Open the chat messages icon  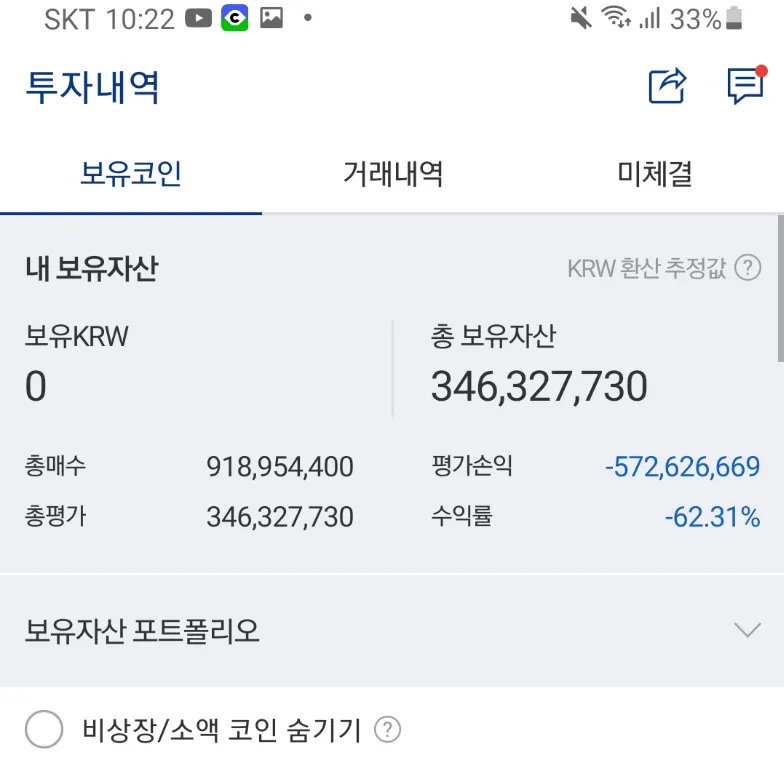[x=746, y=86]
